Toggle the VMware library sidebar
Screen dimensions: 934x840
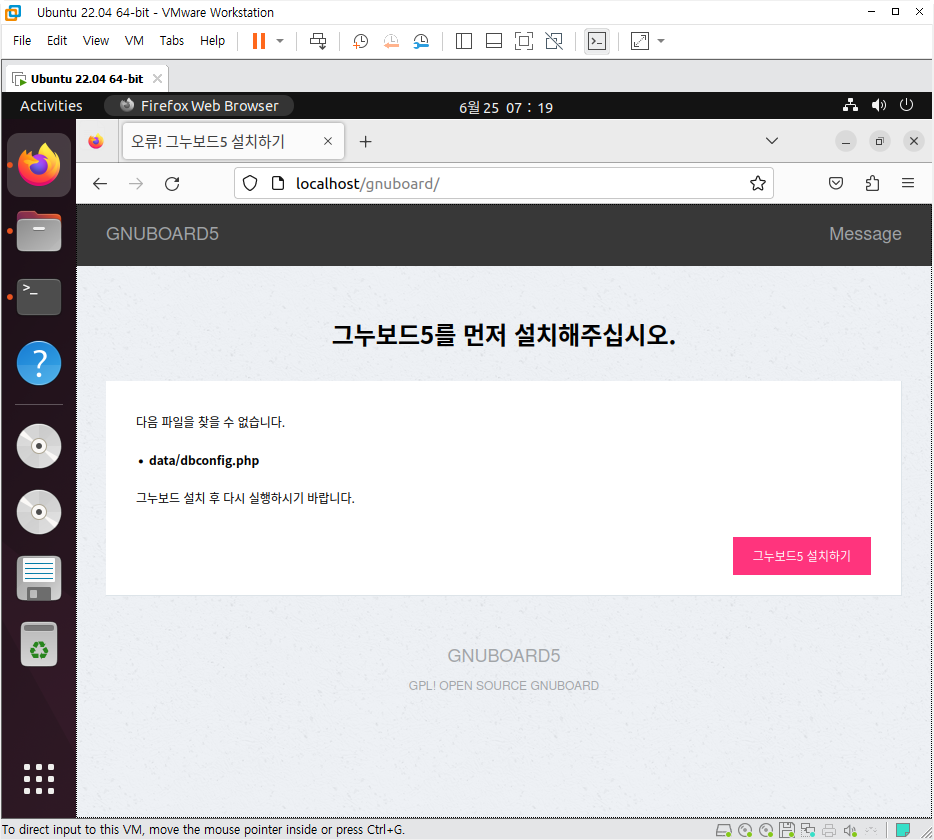[x=463, y=41]
